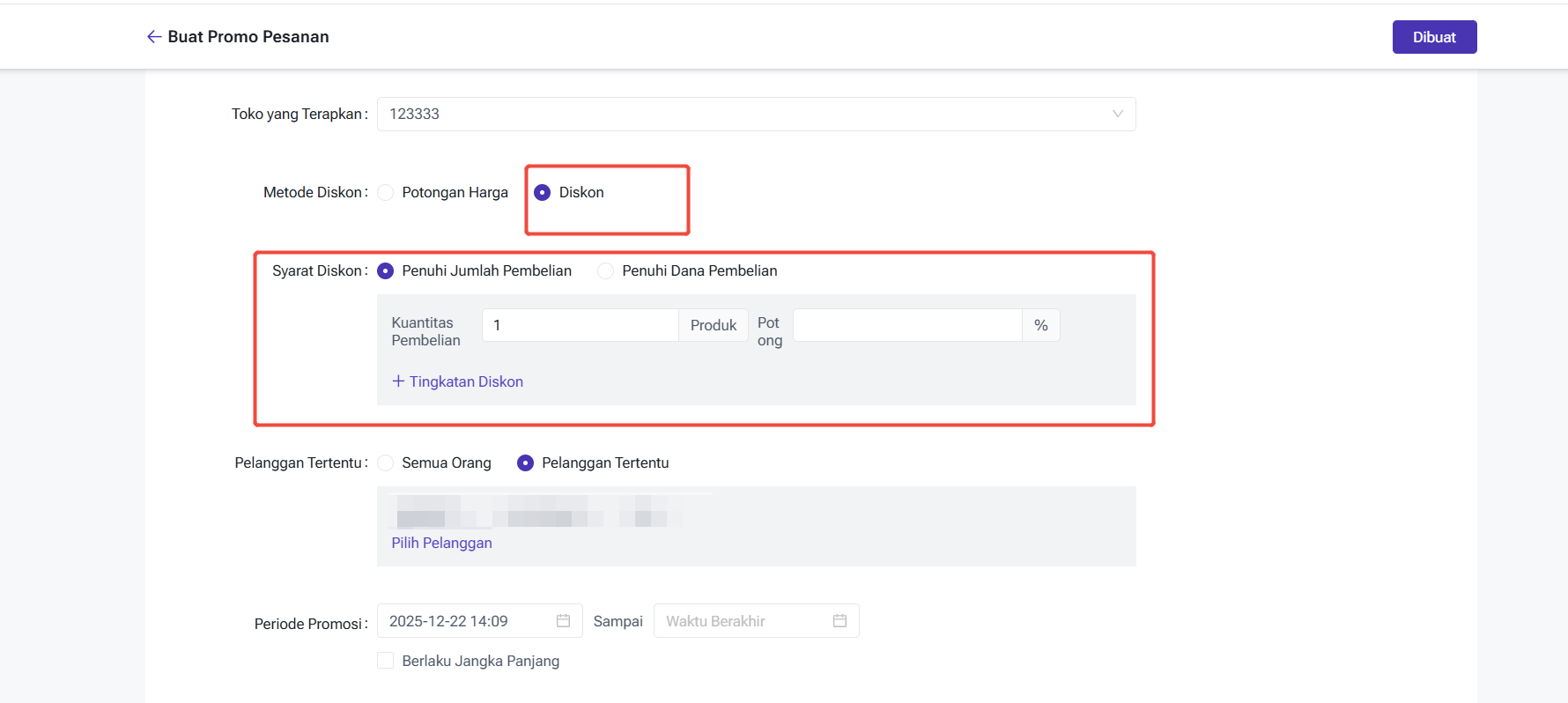Click the Pilih Pelanggan link
The height and width of the screenshot is (703, 1568).
tap(441, 543)
